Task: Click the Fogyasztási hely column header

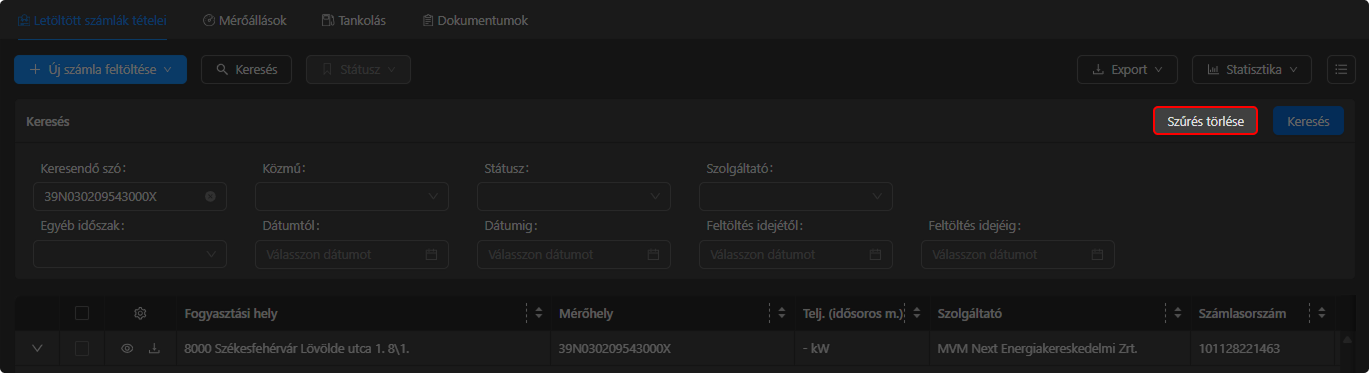Action: pos(231,314)
